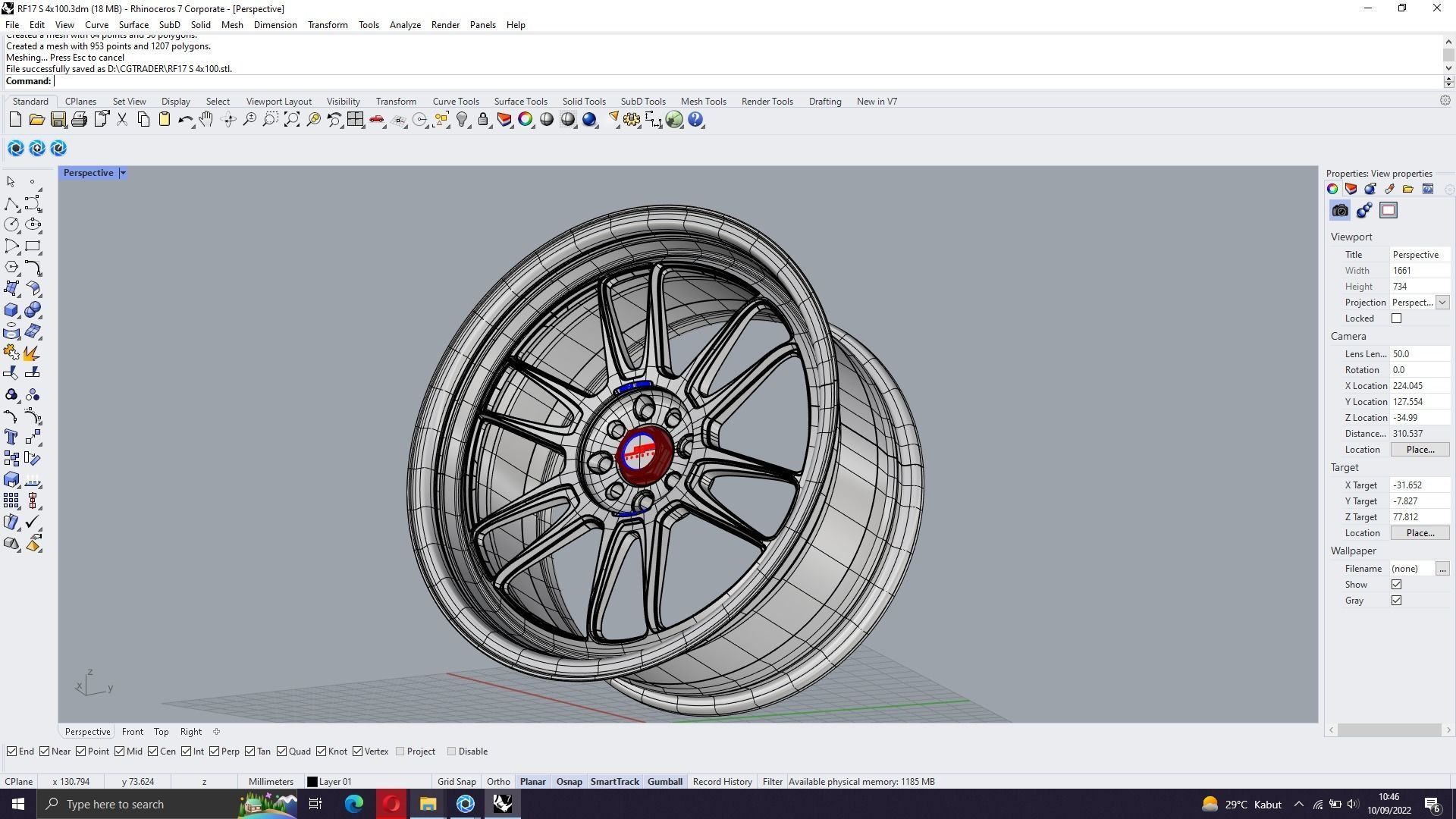Select the Text object tool
1456x819 pixels.
coord(11,438)
